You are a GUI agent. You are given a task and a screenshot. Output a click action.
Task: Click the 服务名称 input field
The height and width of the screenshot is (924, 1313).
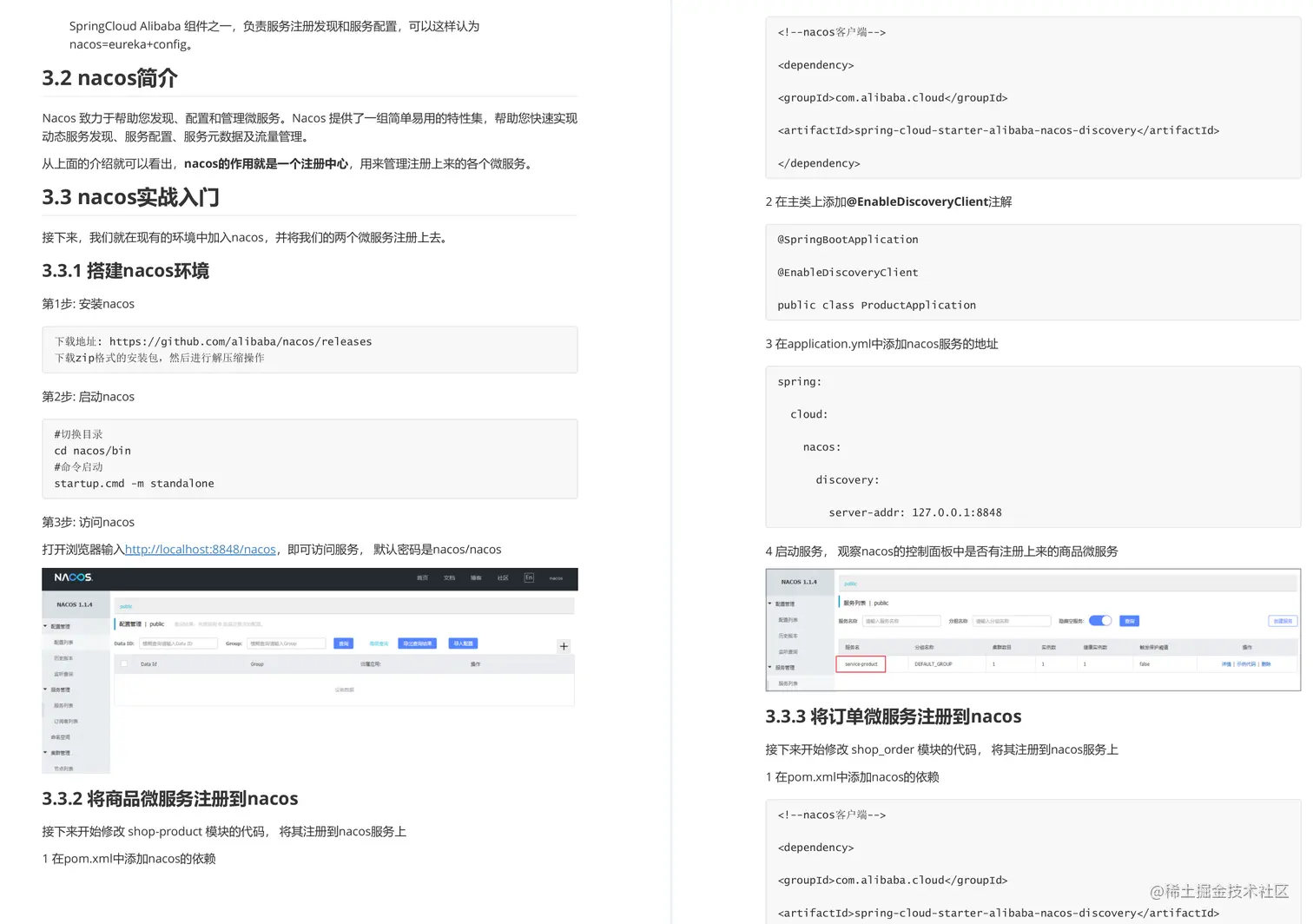point(901,621)
